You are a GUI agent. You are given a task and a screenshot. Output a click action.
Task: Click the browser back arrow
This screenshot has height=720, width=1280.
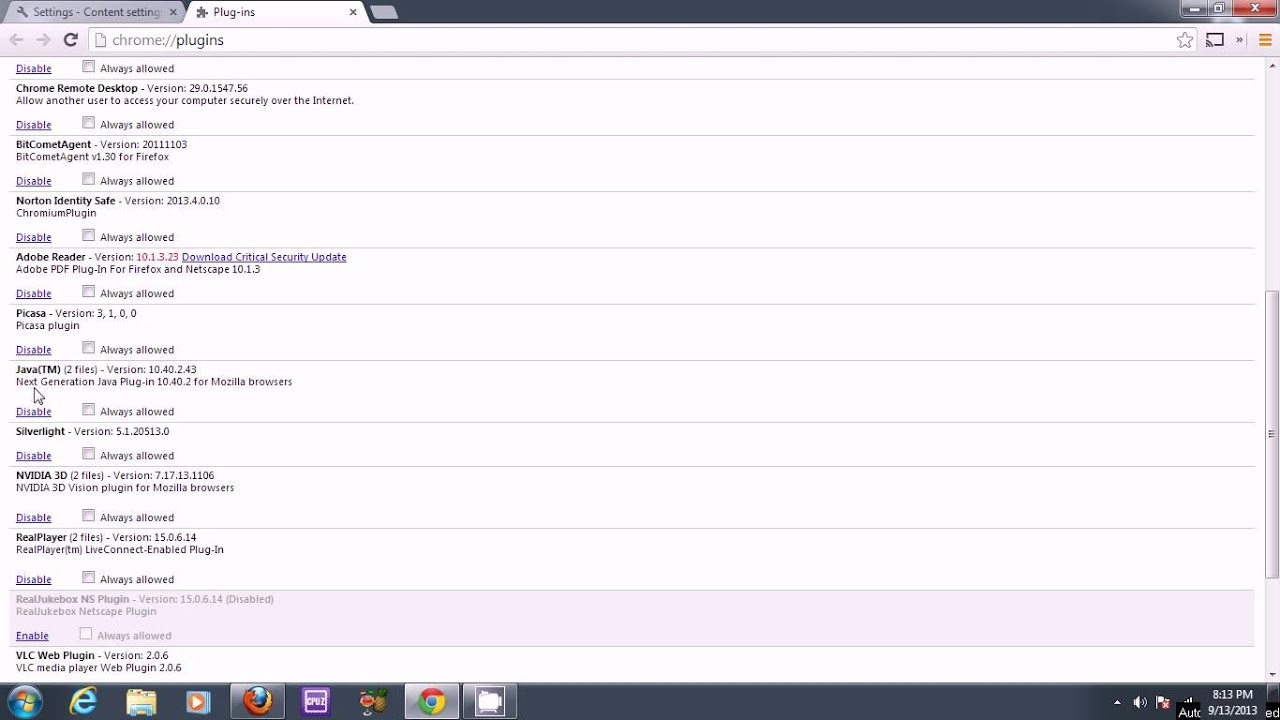tap(16, 40)
